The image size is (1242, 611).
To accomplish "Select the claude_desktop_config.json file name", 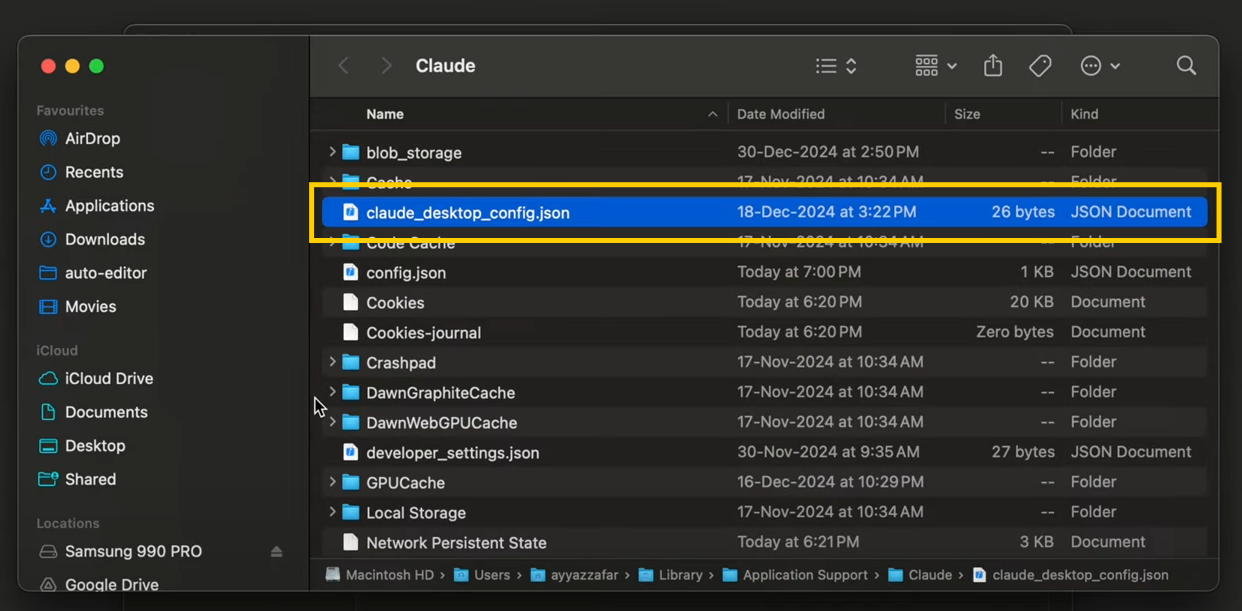I will click(x=468, y=212).
